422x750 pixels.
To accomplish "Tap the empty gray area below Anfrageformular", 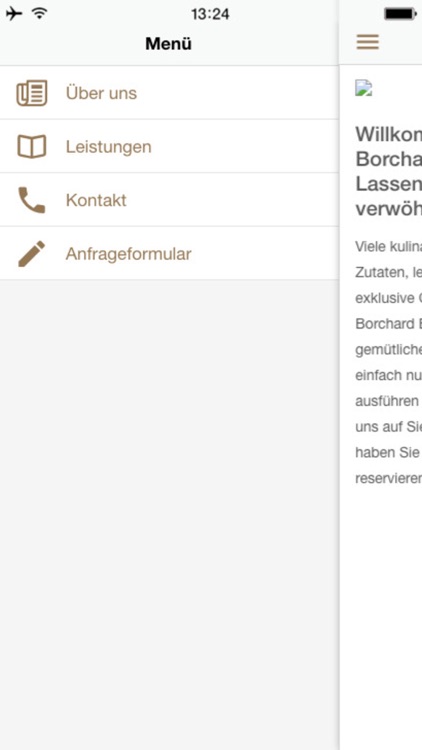I will point(169,515).
